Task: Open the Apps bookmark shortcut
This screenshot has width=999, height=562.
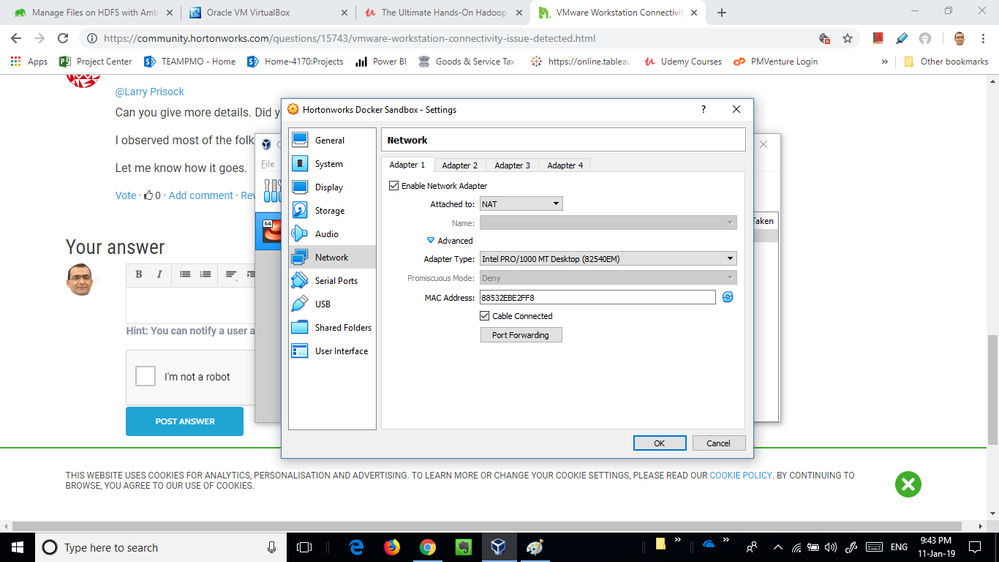Action: (x=29, y=62)
